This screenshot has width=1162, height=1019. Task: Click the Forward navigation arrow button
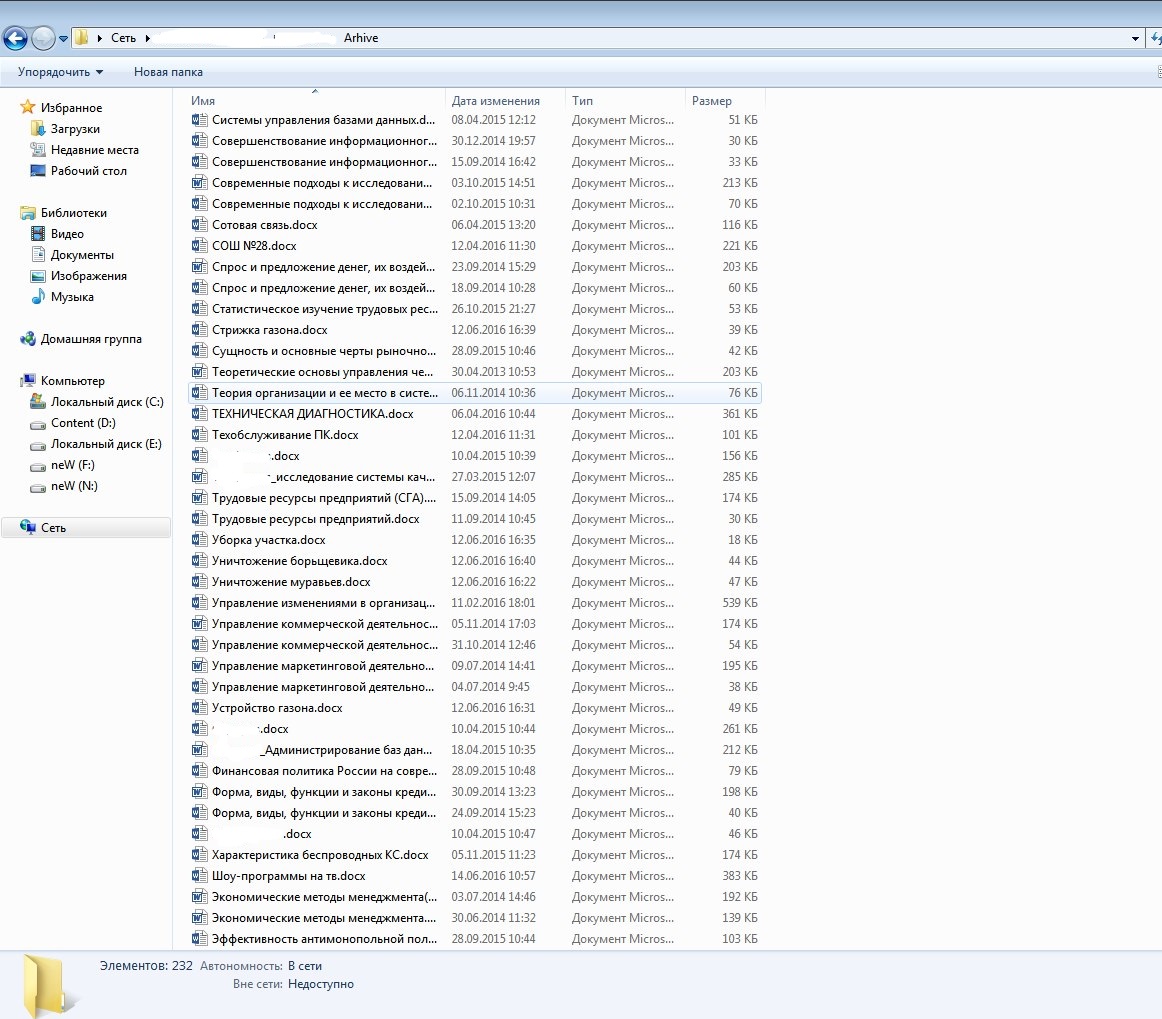coord(43,38)
